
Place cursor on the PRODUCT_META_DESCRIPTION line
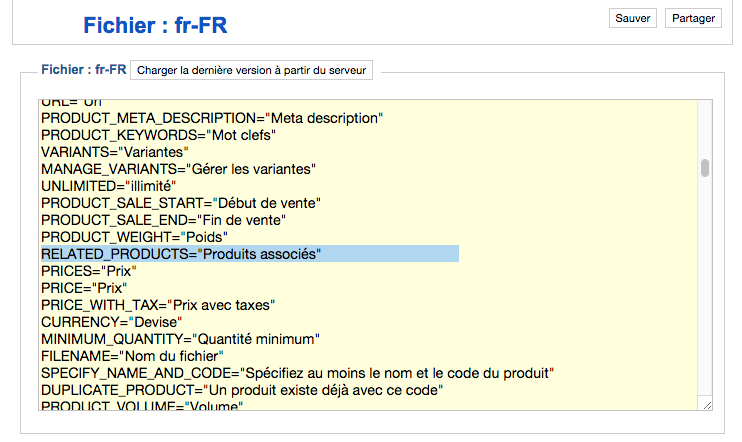(212, 118)
